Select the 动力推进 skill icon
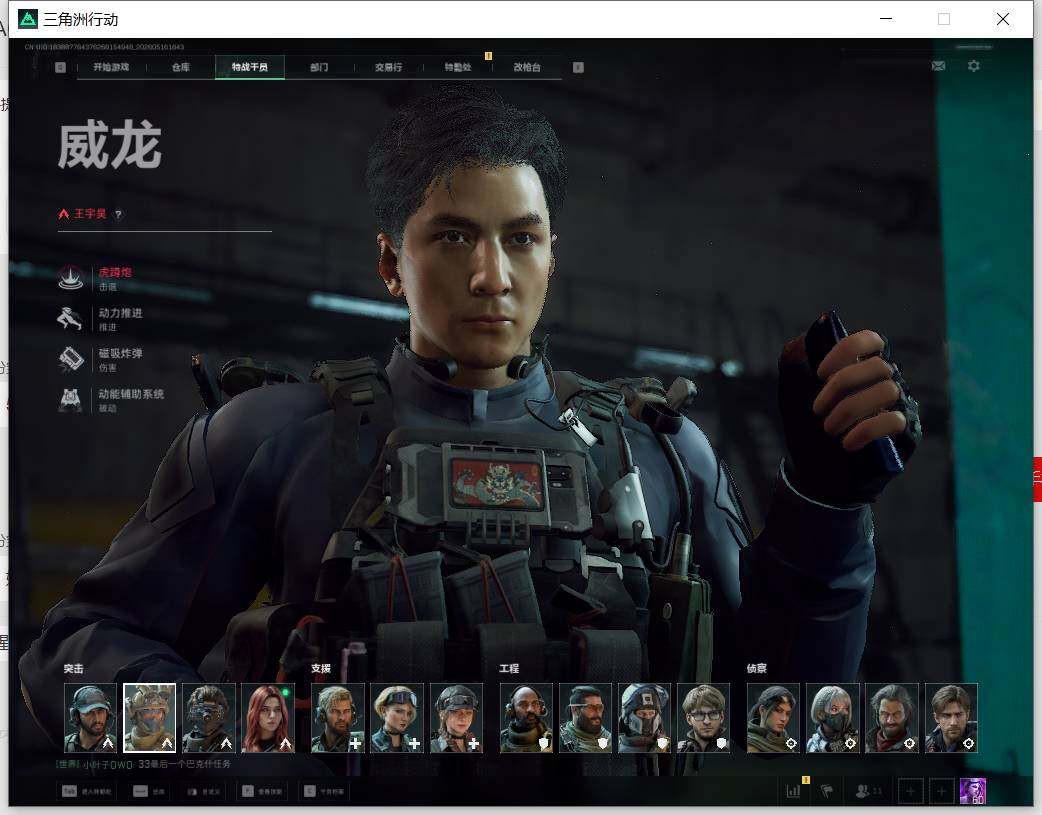The width and height of the screenshot is (1042, 815). click(70, 318)
